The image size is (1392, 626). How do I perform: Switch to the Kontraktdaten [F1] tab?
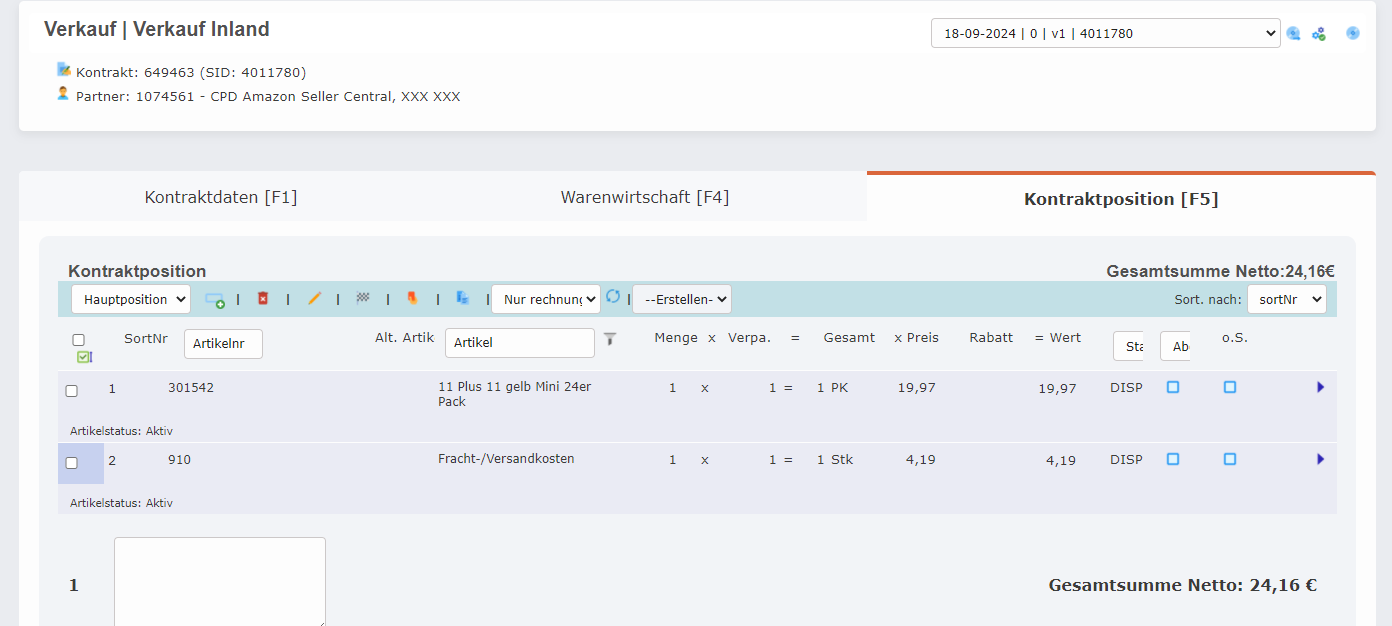(x=221, y=197)
